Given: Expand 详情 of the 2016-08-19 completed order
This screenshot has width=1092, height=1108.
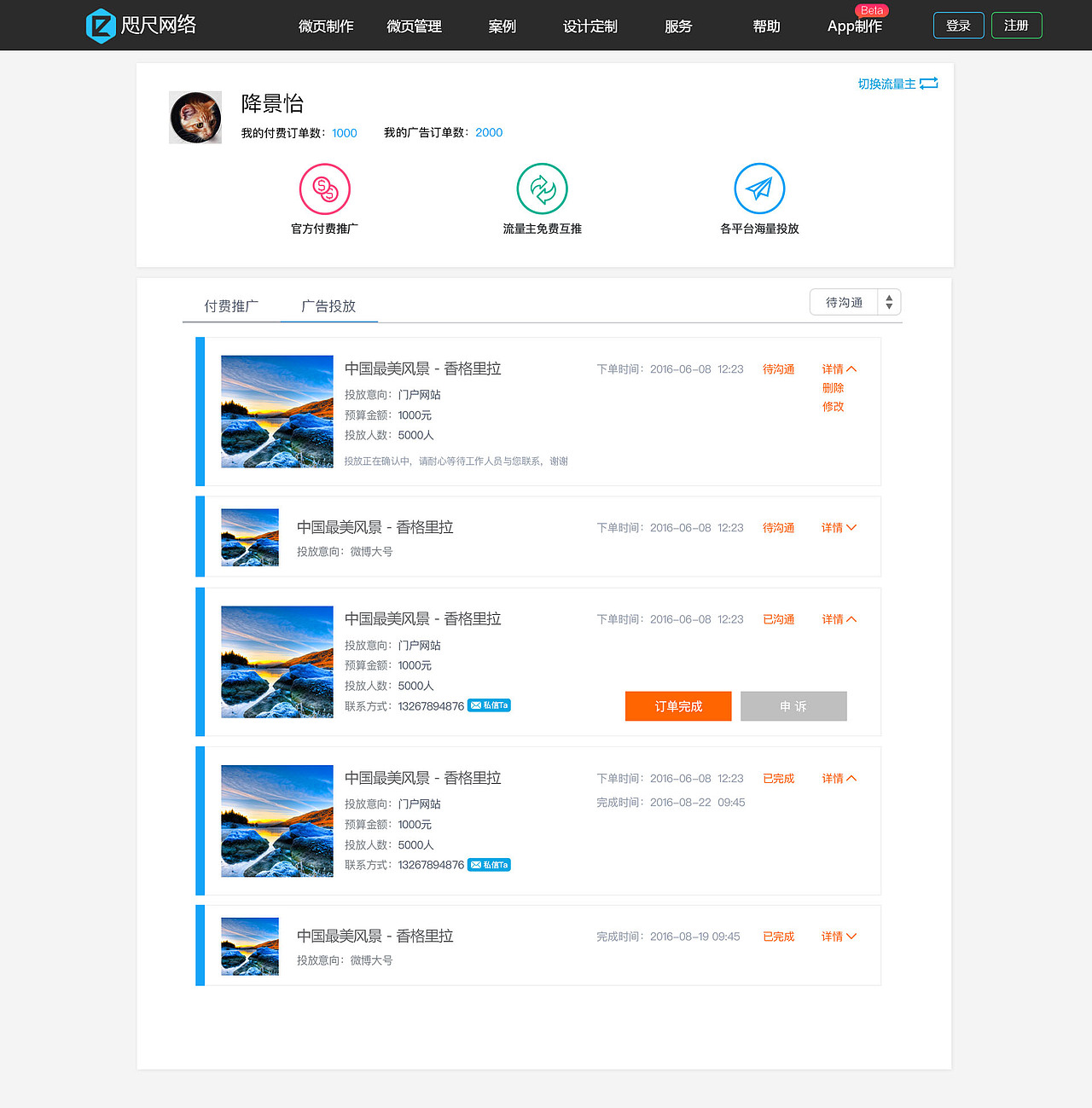Looking at the screenshot, I should coord(839,937).
